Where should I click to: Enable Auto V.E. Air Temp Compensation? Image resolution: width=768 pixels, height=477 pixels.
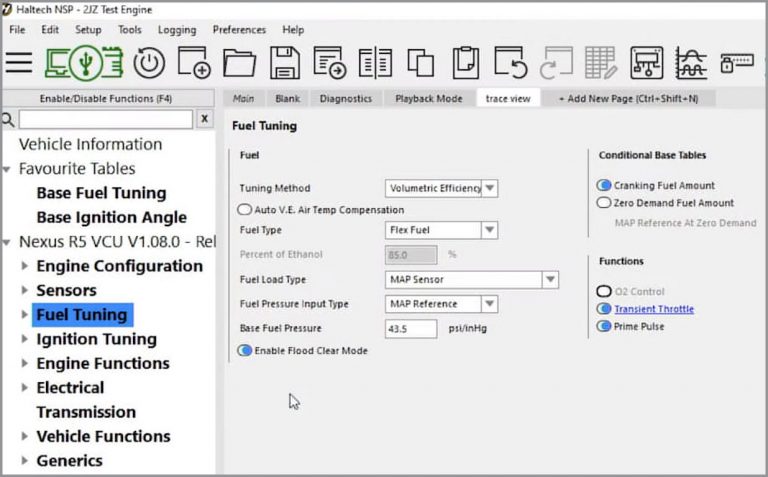[245, 210]
